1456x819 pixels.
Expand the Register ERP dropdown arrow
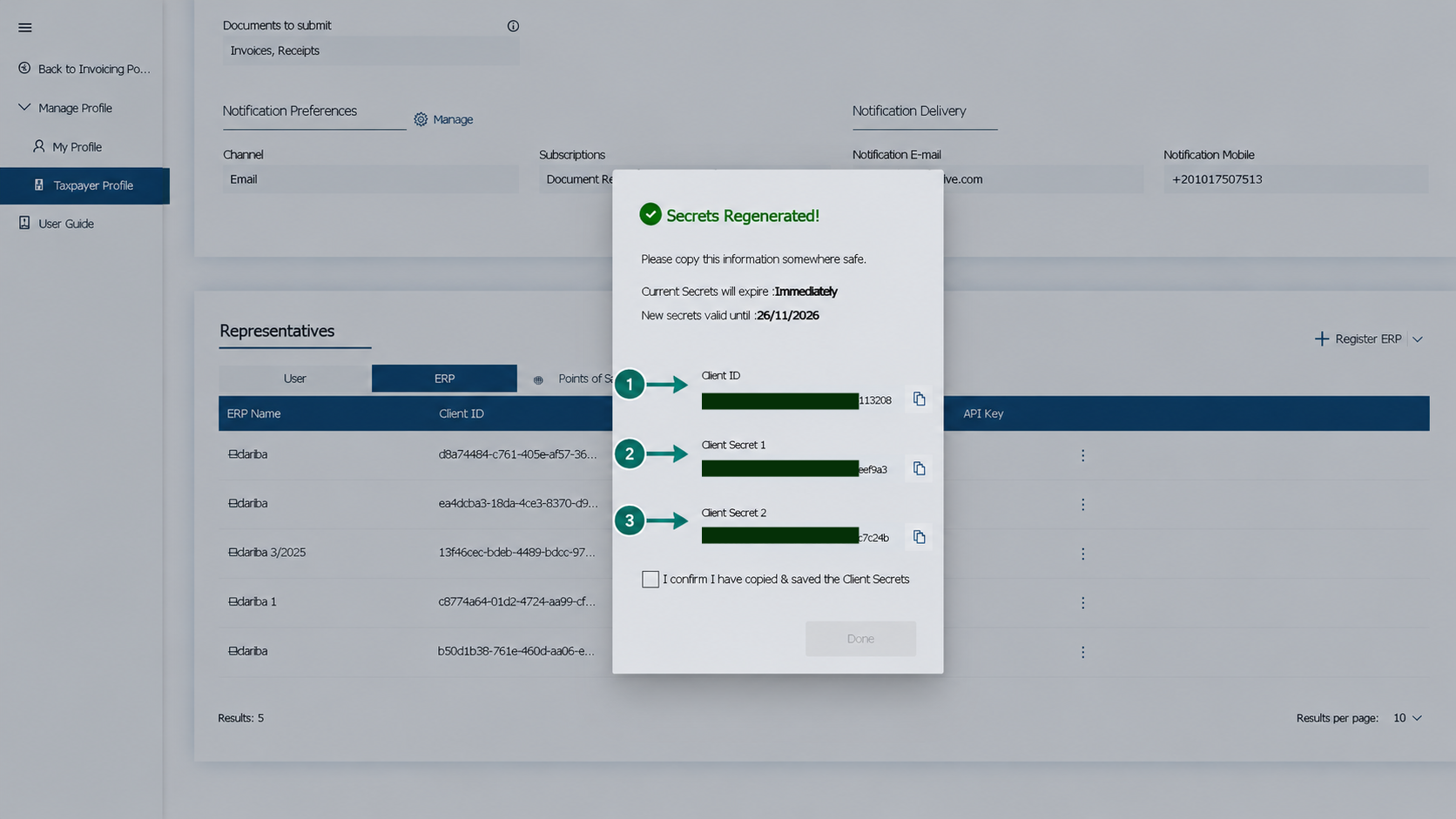[1418, 339]
